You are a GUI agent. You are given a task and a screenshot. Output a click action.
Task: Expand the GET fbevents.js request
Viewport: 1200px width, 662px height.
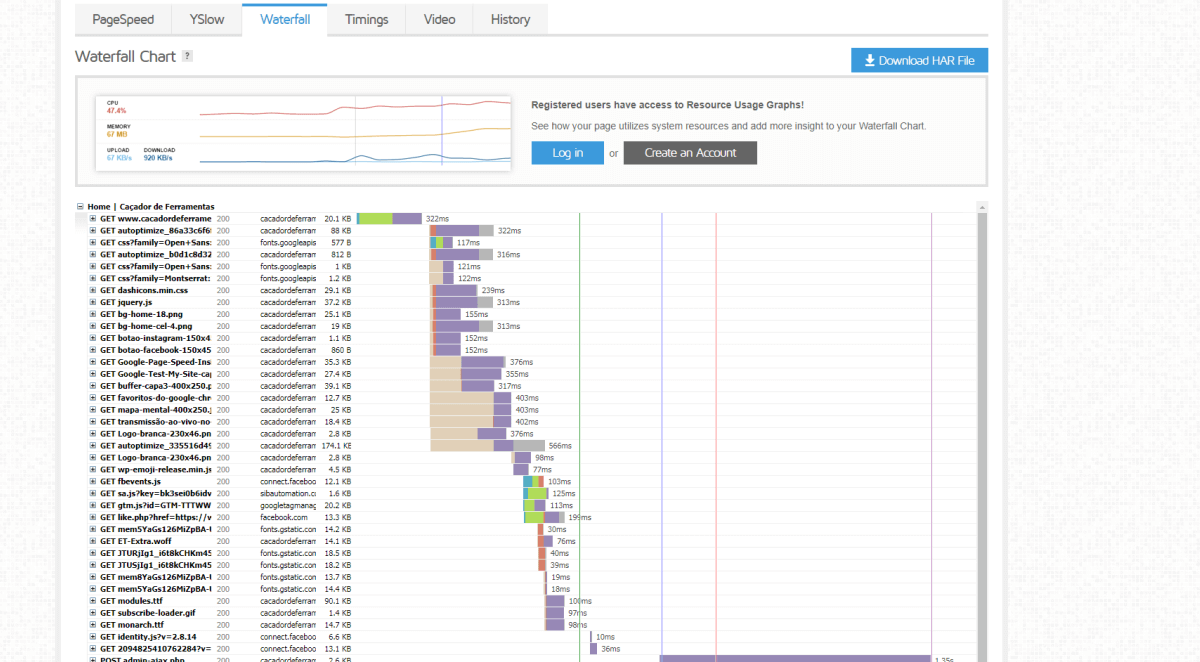pos(93,481)
